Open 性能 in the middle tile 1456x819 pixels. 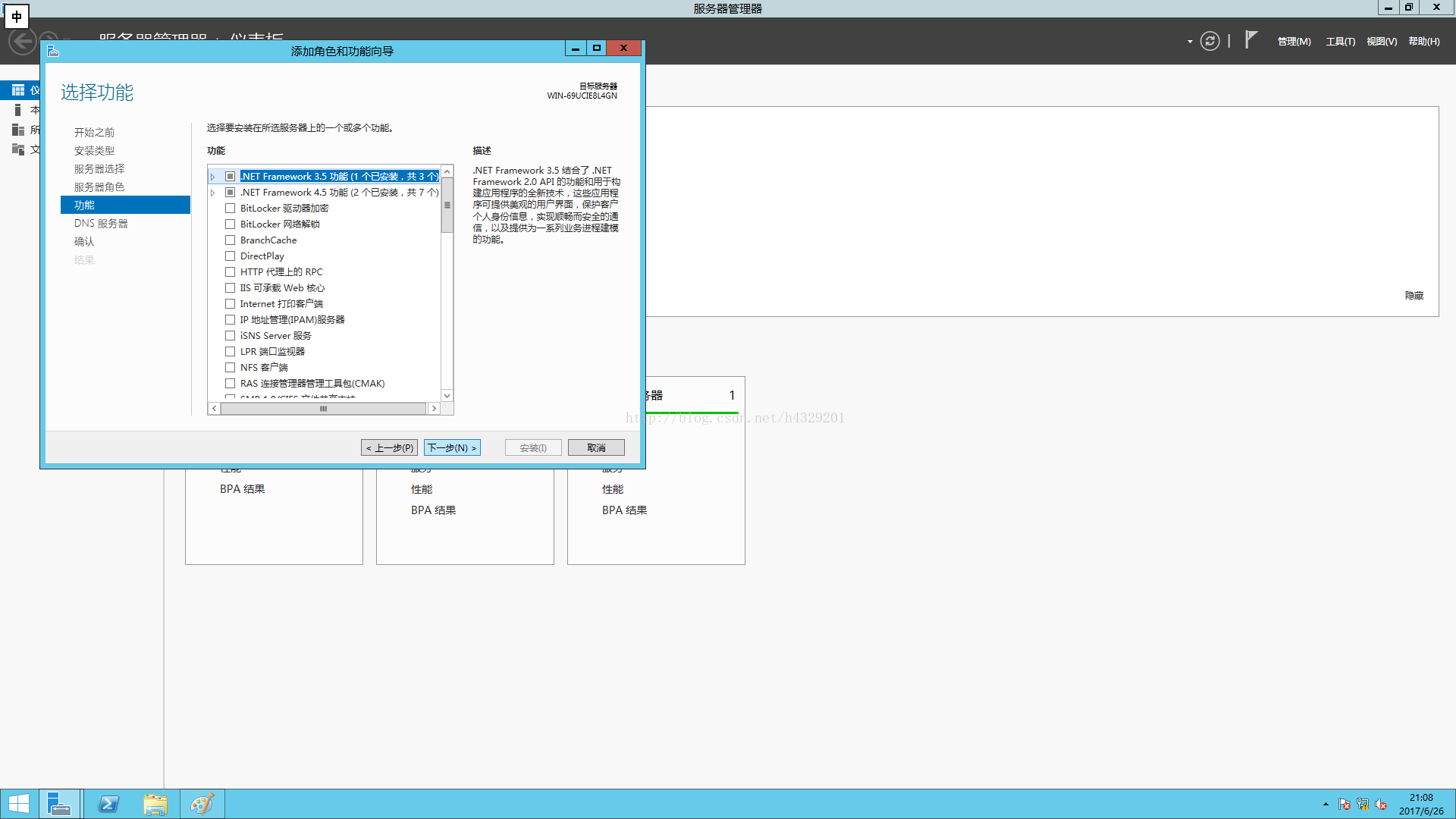pyautogui.click(x=422, y=489)
